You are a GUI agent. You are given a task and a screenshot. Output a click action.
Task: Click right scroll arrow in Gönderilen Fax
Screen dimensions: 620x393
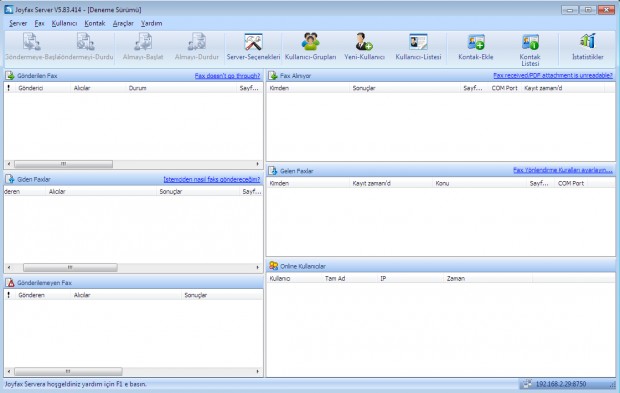tap(257, 164)
